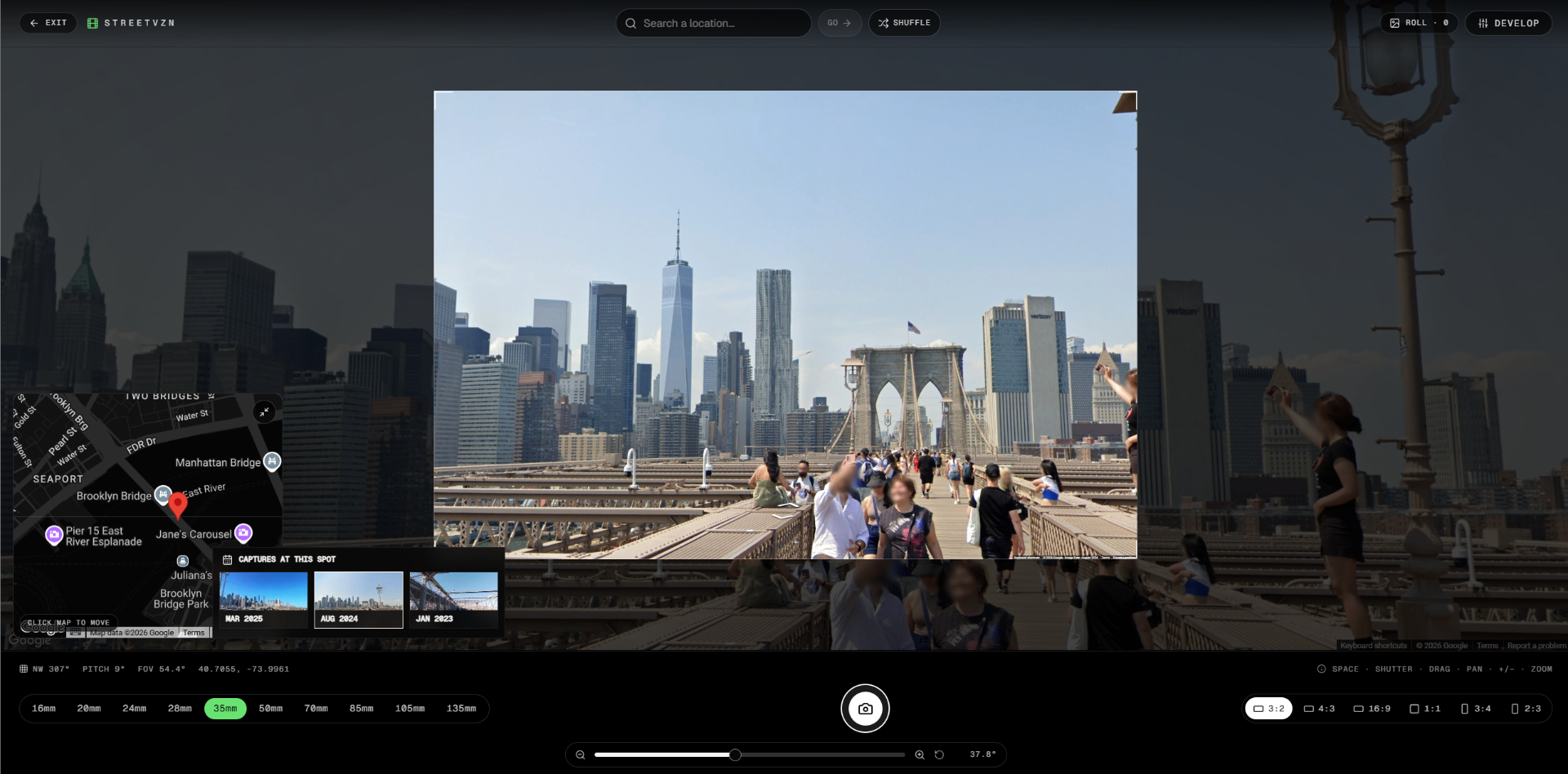Reset the zoom with rotate icon

tap(939, 755)
